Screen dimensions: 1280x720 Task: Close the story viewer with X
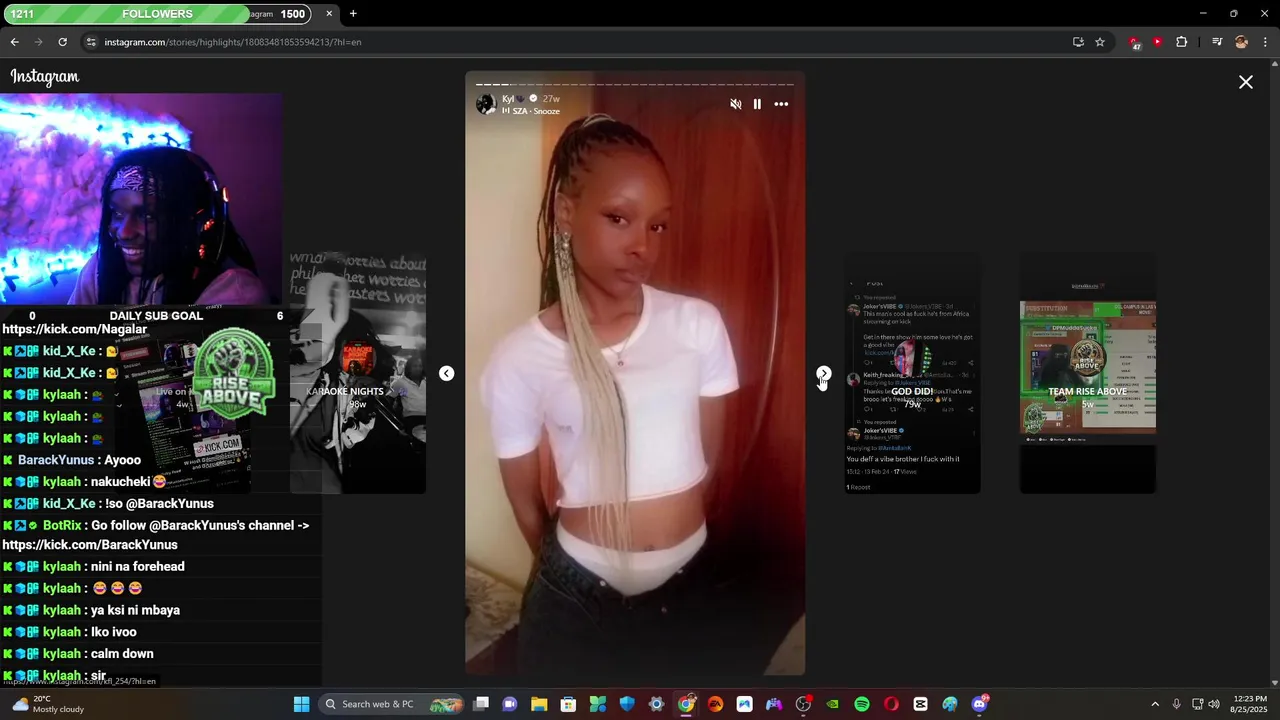[1246, 82]
